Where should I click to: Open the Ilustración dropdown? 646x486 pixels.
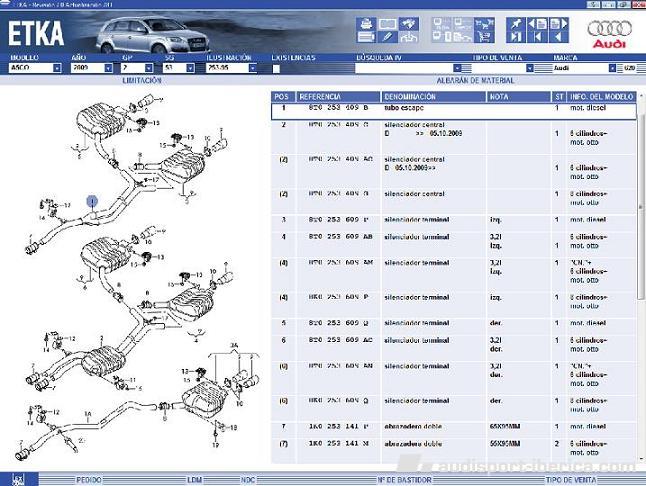253,68
